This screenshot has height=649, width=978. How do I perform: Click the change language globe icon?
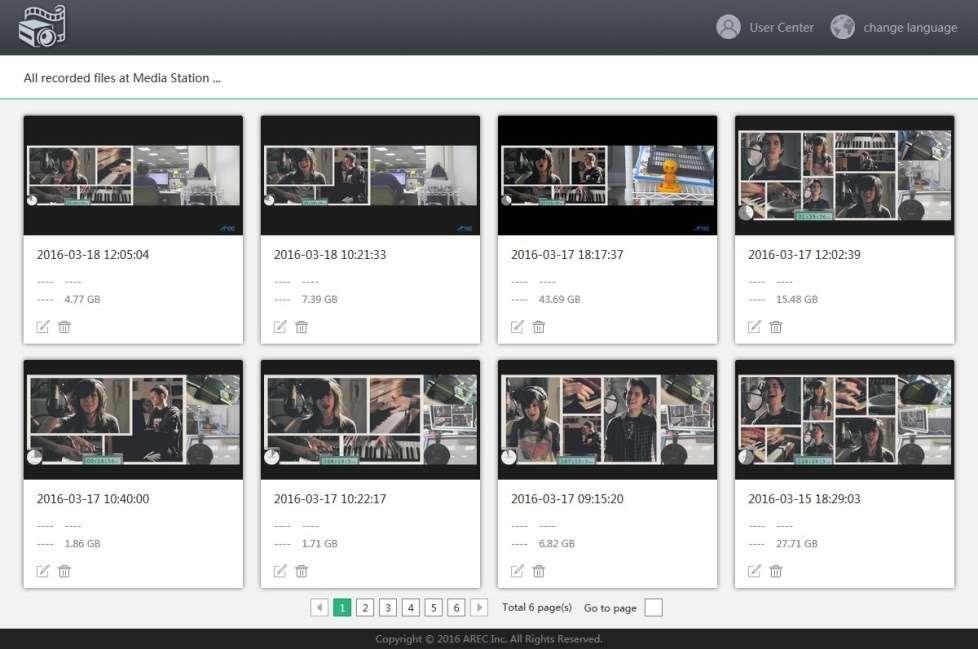(842, 27)
